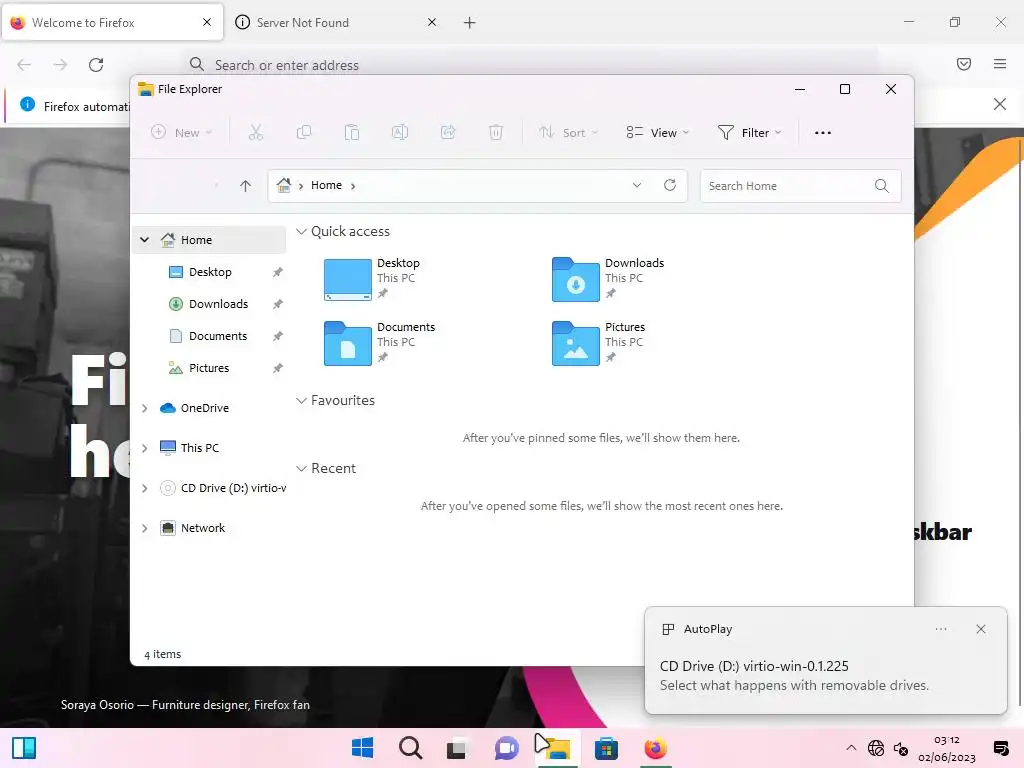Screen dimensions: 1024x768
Task: Click the chevron after Home in breadcrumb
Action: (353, 186)
